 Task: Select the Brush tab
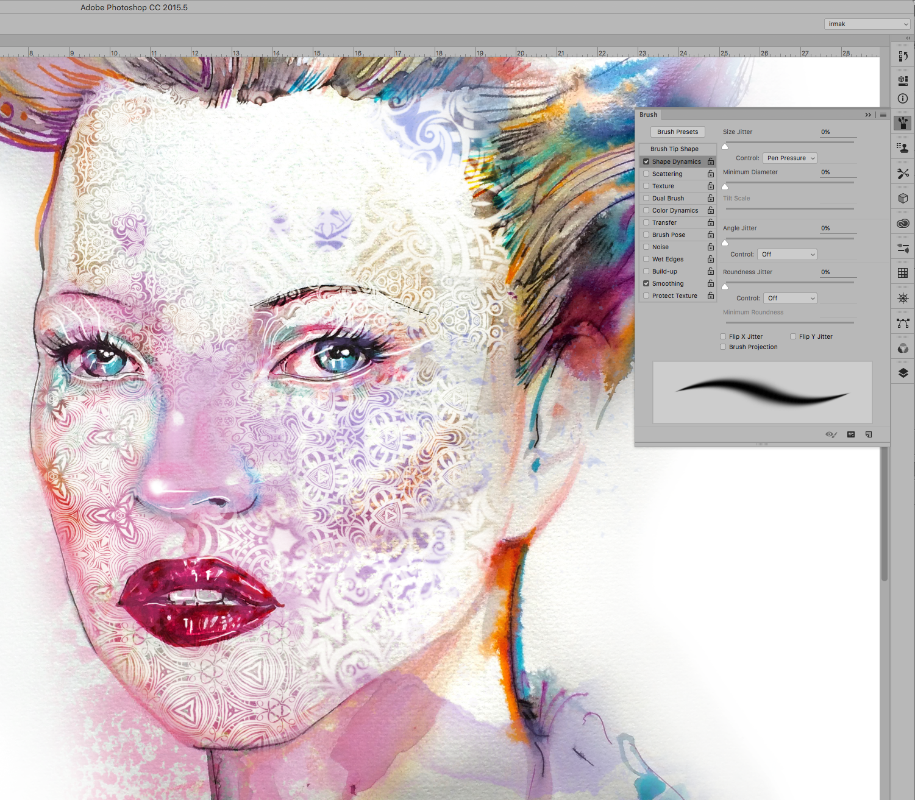(648, 115)
